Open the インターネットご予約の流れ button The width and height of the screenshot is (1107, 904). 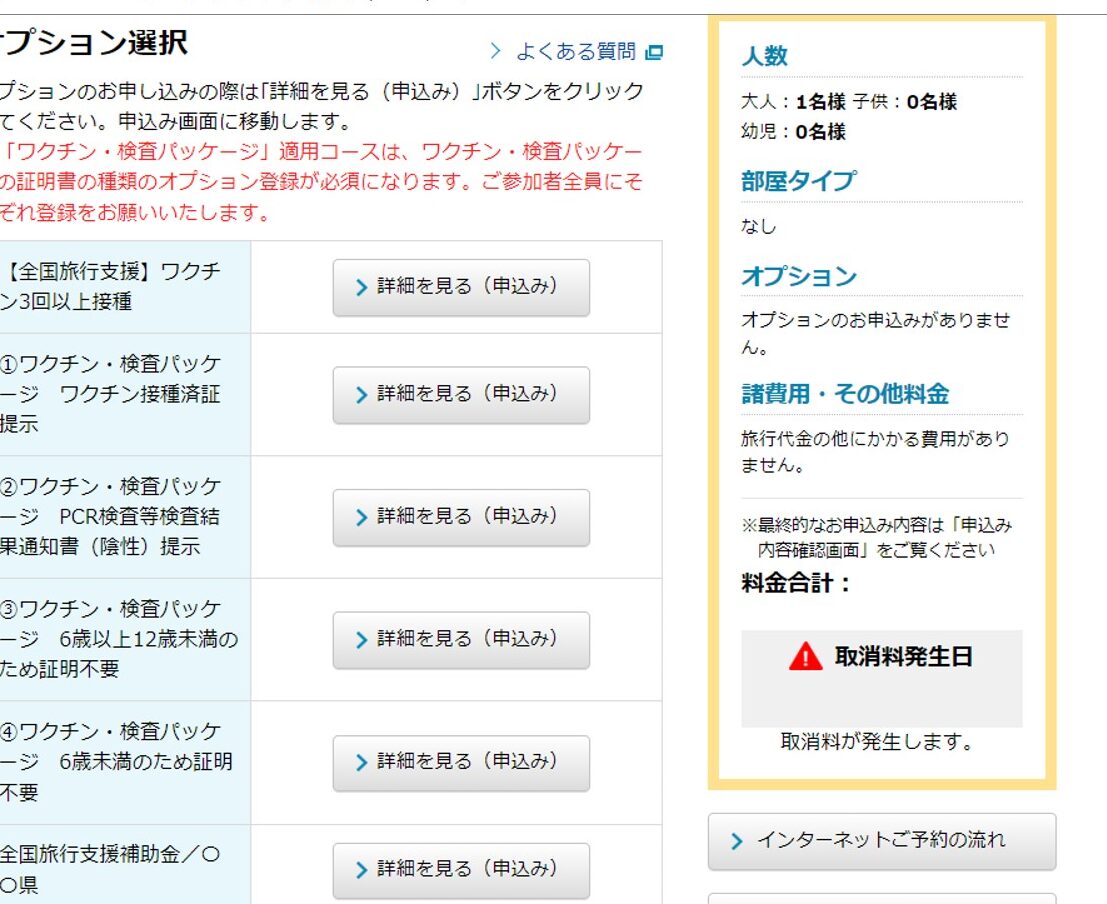click(882, 841)
